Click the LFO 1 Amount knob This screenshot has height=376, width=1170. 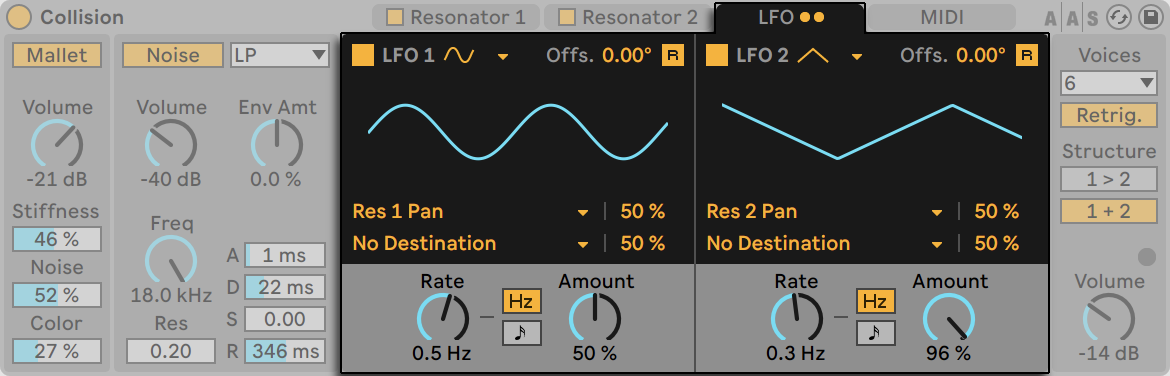[595, 318]
